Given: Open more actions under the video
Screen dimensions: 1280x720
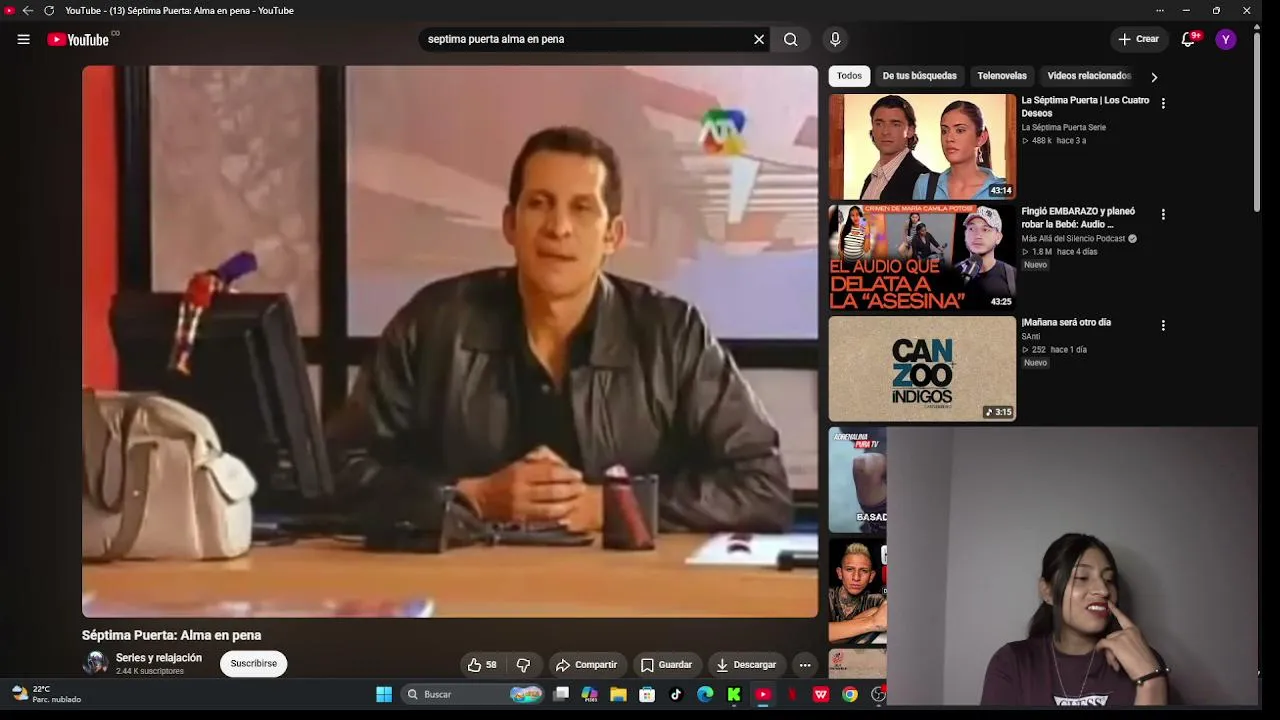Looking at the screenshot, I should [x=805, y=665].
